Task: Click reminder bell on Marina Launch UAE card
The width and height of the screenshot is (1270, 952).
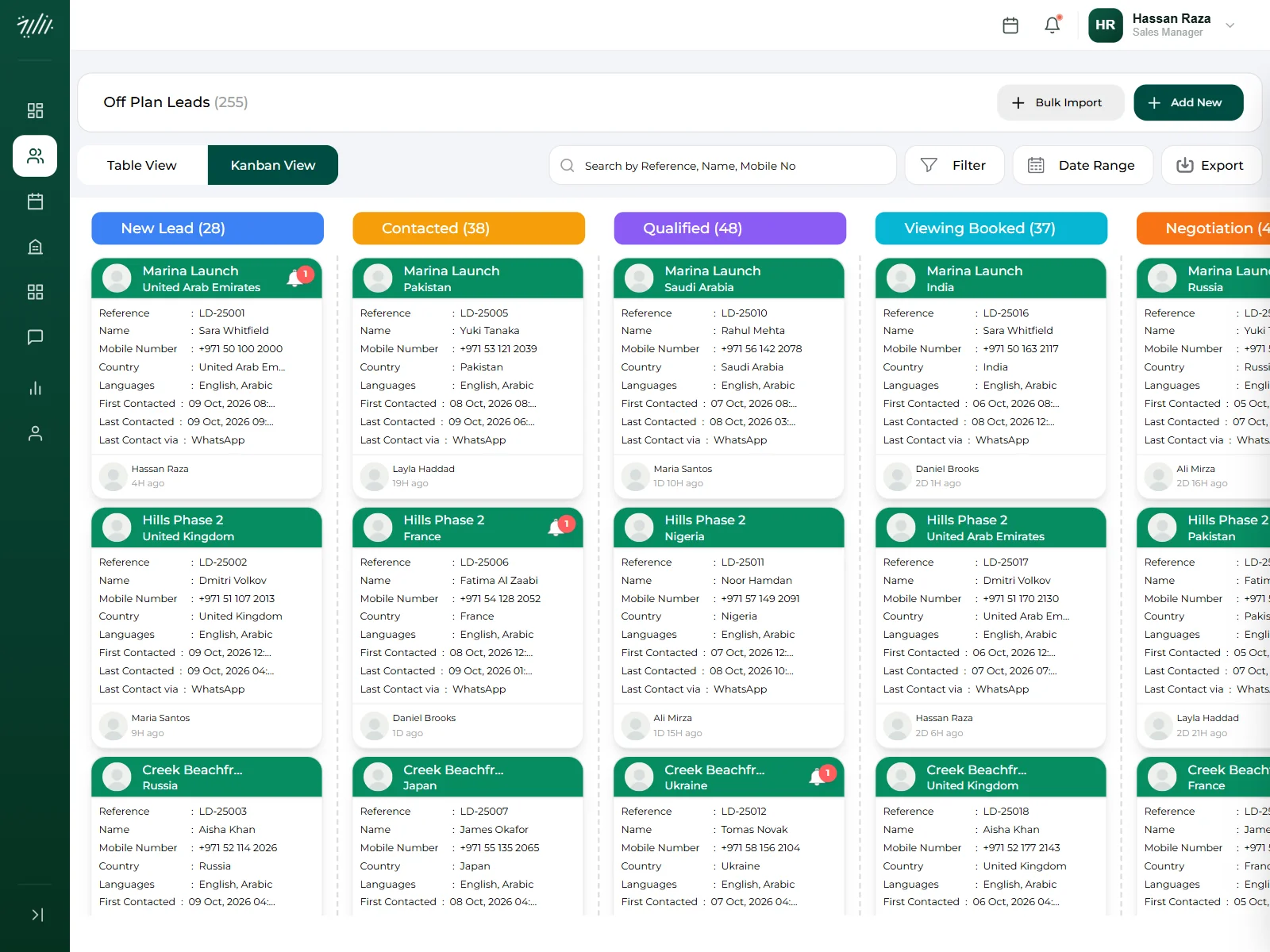Action: point(298,277)
